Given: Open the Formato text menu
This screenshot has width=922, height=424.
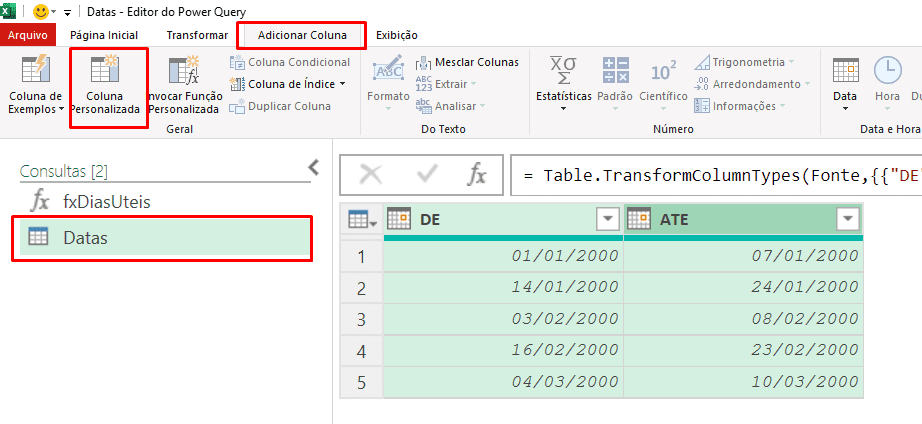Looking at the screenshot, I should (388, 83).
